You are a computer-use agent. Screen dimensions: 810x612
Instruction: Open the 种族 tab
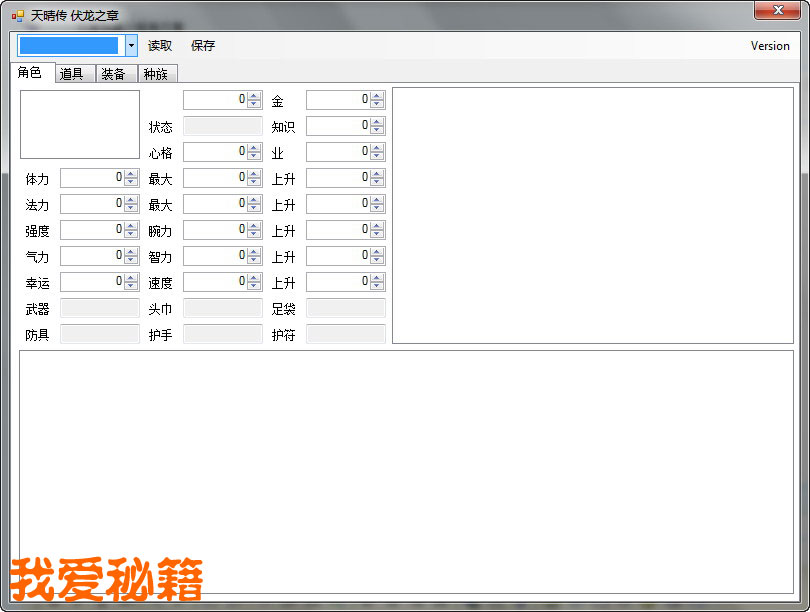click(x=155, y=74)
